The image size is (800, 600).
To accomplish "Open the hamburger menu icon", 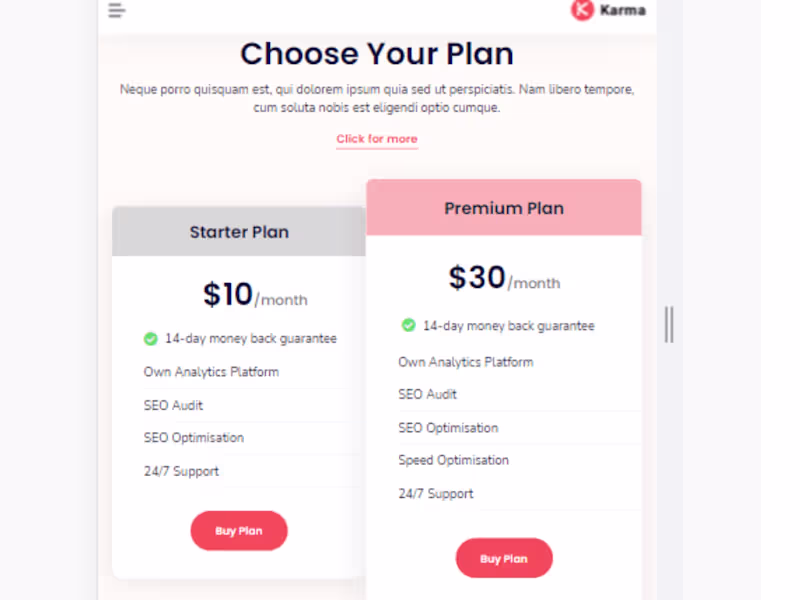I will click(117, 11).
